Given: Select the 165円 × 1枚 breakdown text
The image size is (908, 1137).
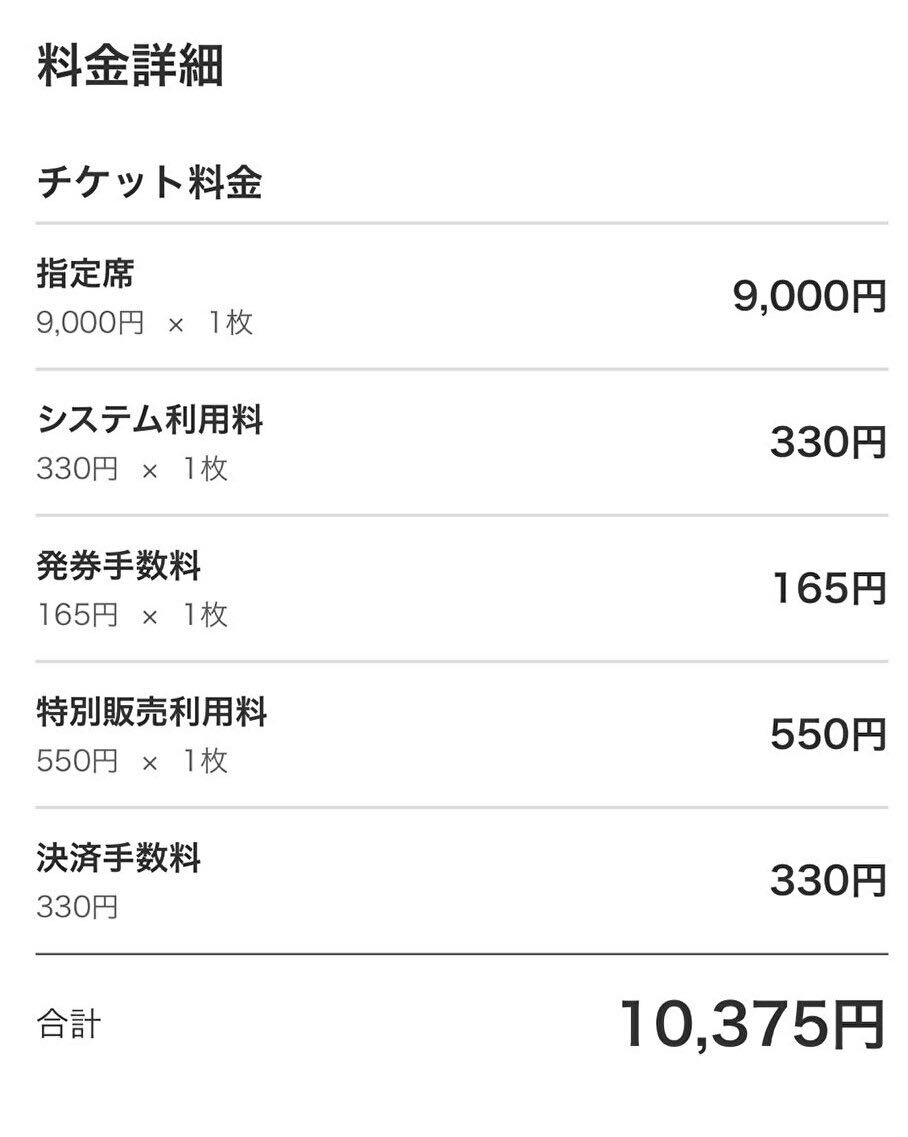Looking at the screenshot, I should tap(132, 615).
